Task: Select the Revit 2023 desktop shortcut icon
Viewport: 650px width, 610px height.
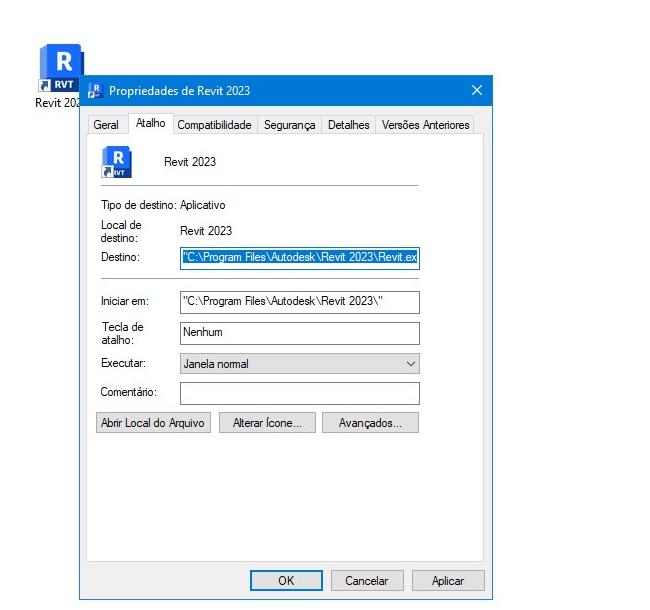Action: (61, 67)
